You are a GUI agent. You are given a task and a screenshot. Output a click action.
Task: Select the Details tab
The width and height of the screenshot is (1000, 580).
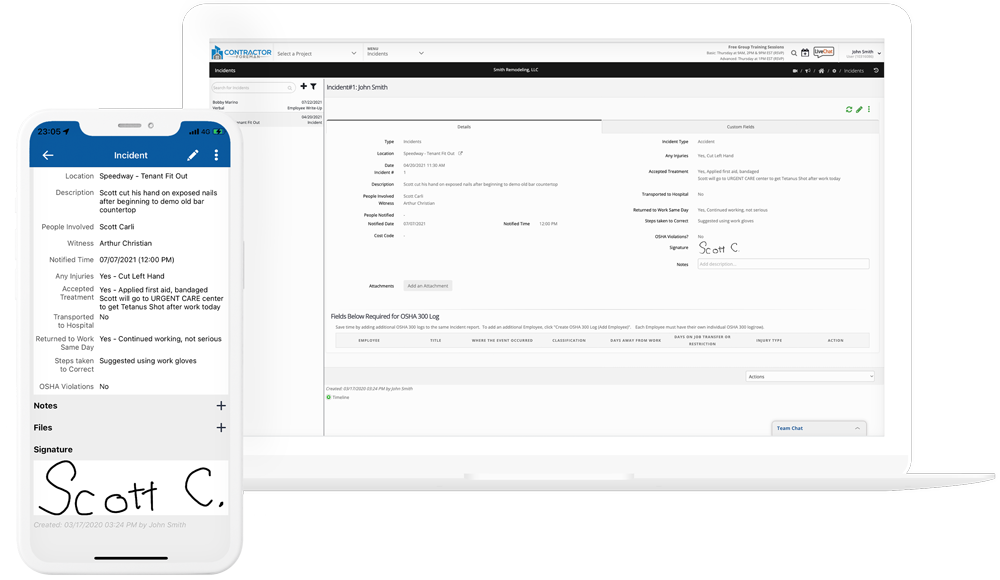pos(464,127)
